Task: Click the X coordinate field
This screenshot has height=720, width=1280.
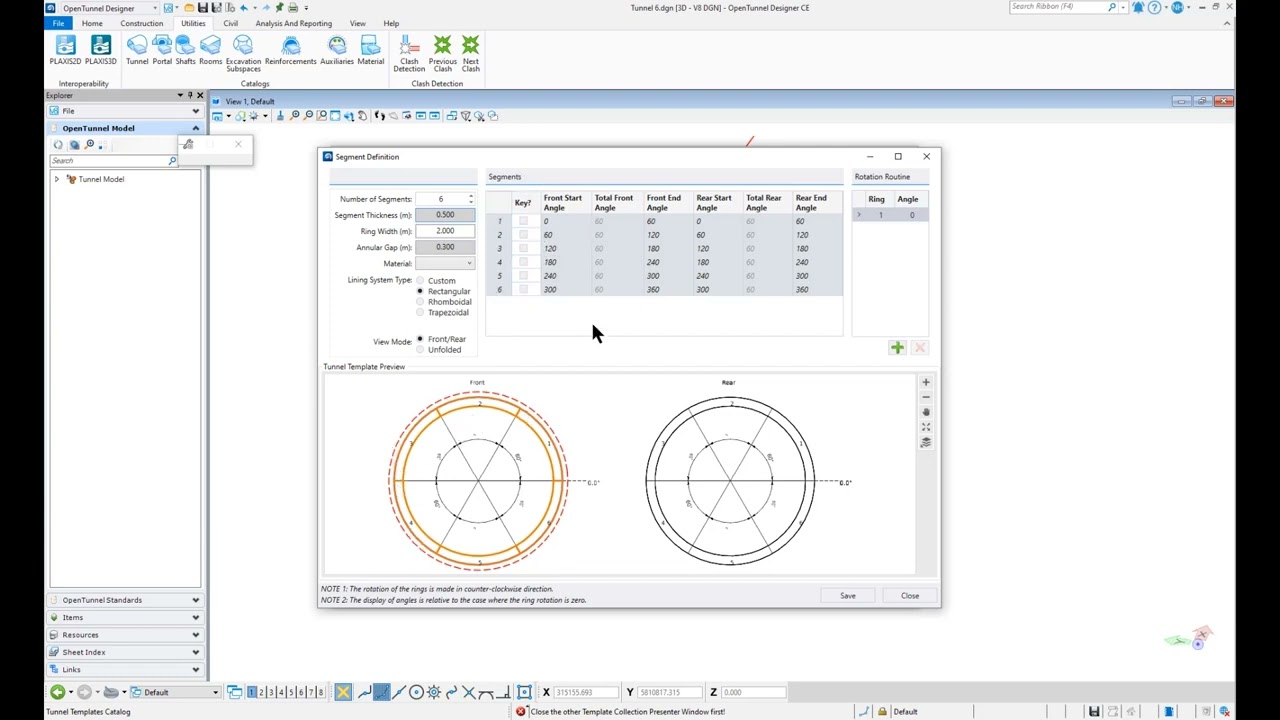Action: (585, 692)
